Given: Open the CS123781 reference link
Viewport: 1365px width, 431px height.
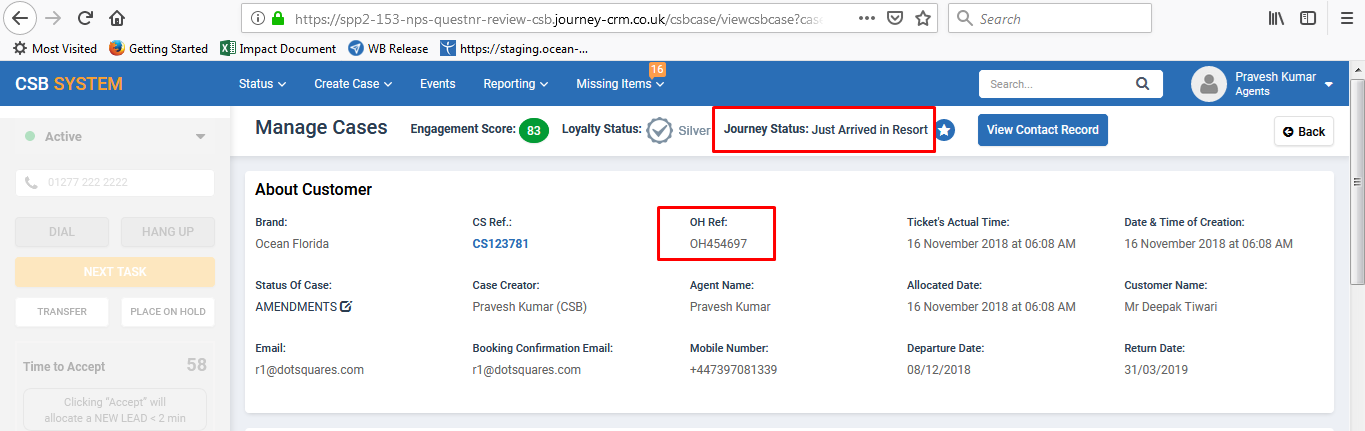Looking at the screenshot, I should pos(500,244).
